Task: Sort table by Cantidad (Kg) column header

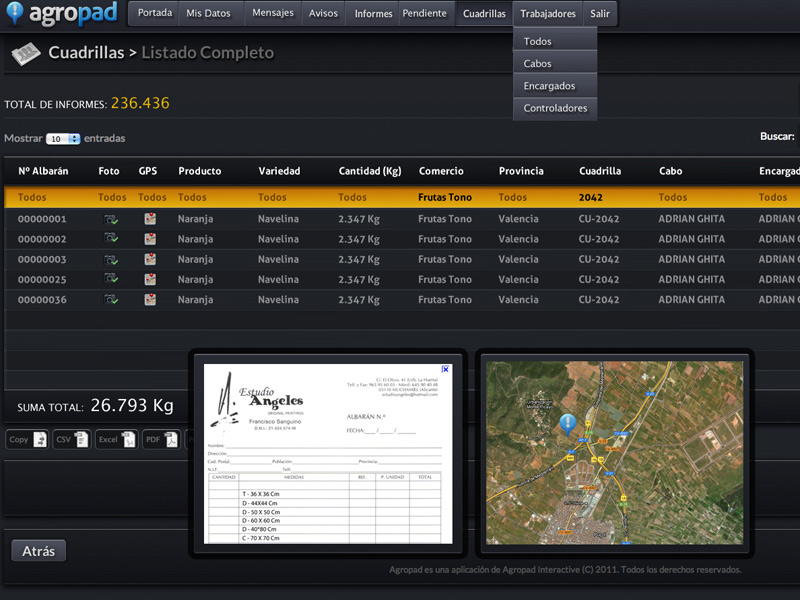Action: pos(370,171)
